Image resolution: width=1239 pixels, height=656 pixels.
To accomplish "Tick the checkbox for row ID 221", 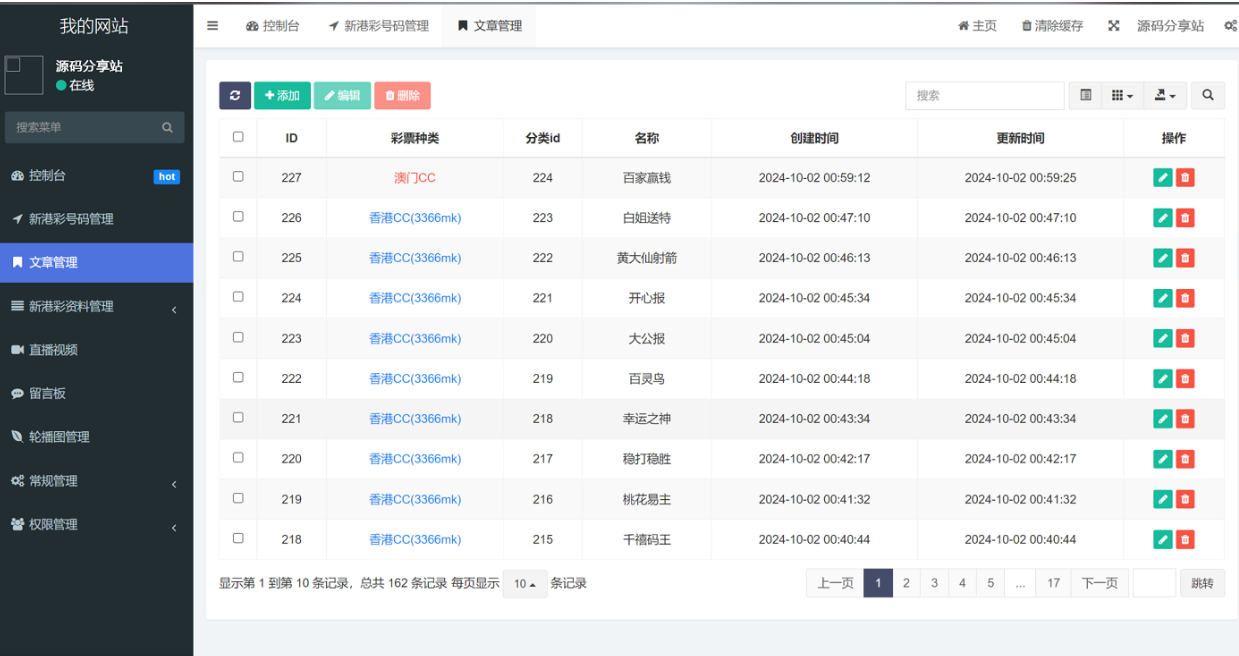I will click(238, 418).
